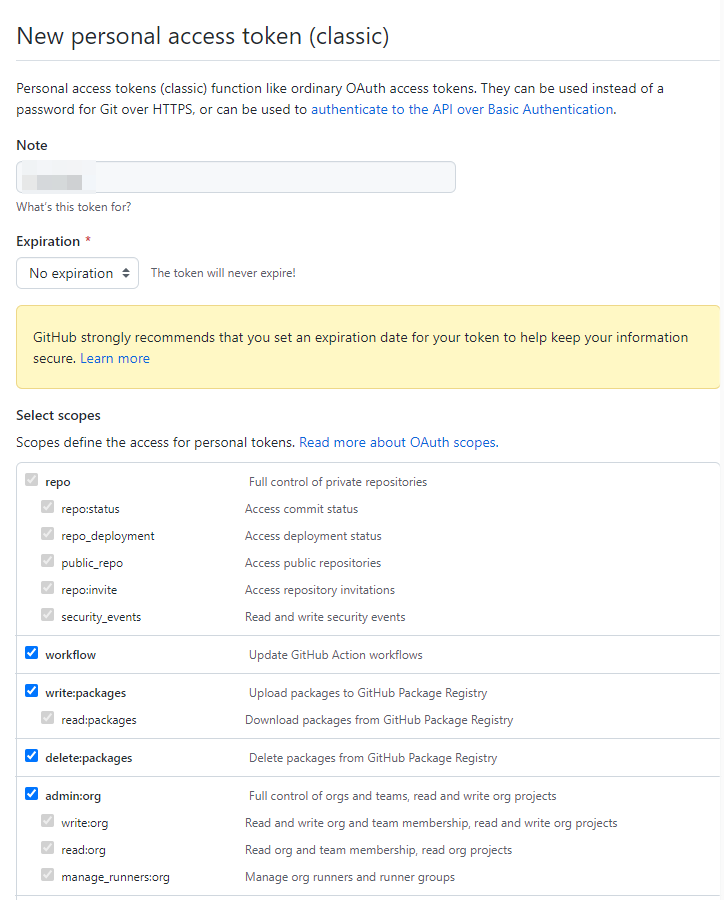Click the 'Download packages from GitHub Package Registry' text

click(379, 720)
